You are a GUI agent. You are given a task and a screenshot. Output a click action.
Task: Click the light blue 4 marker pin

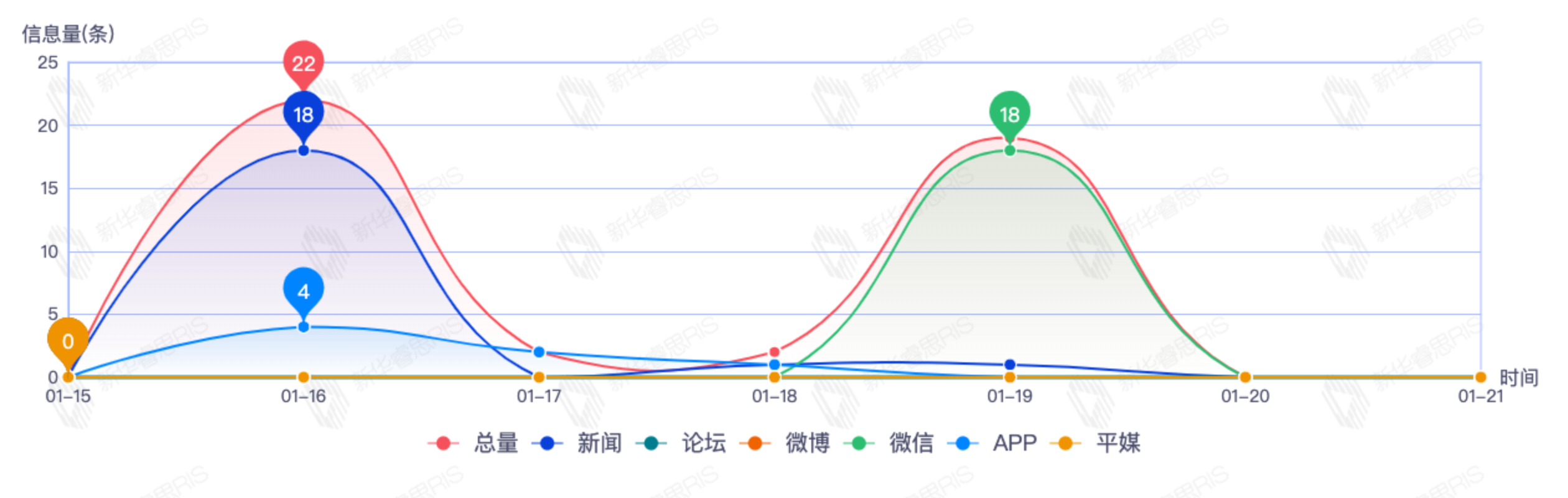pos(303,291)
